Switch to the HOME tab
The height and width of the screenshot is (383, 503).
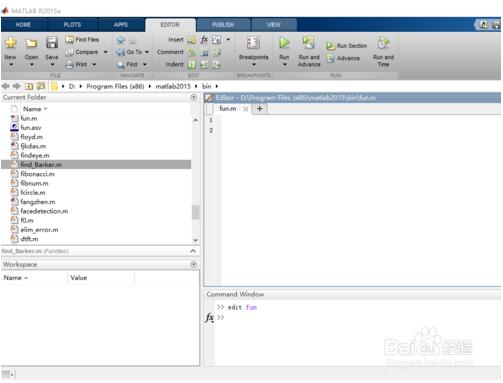[23, 25]
